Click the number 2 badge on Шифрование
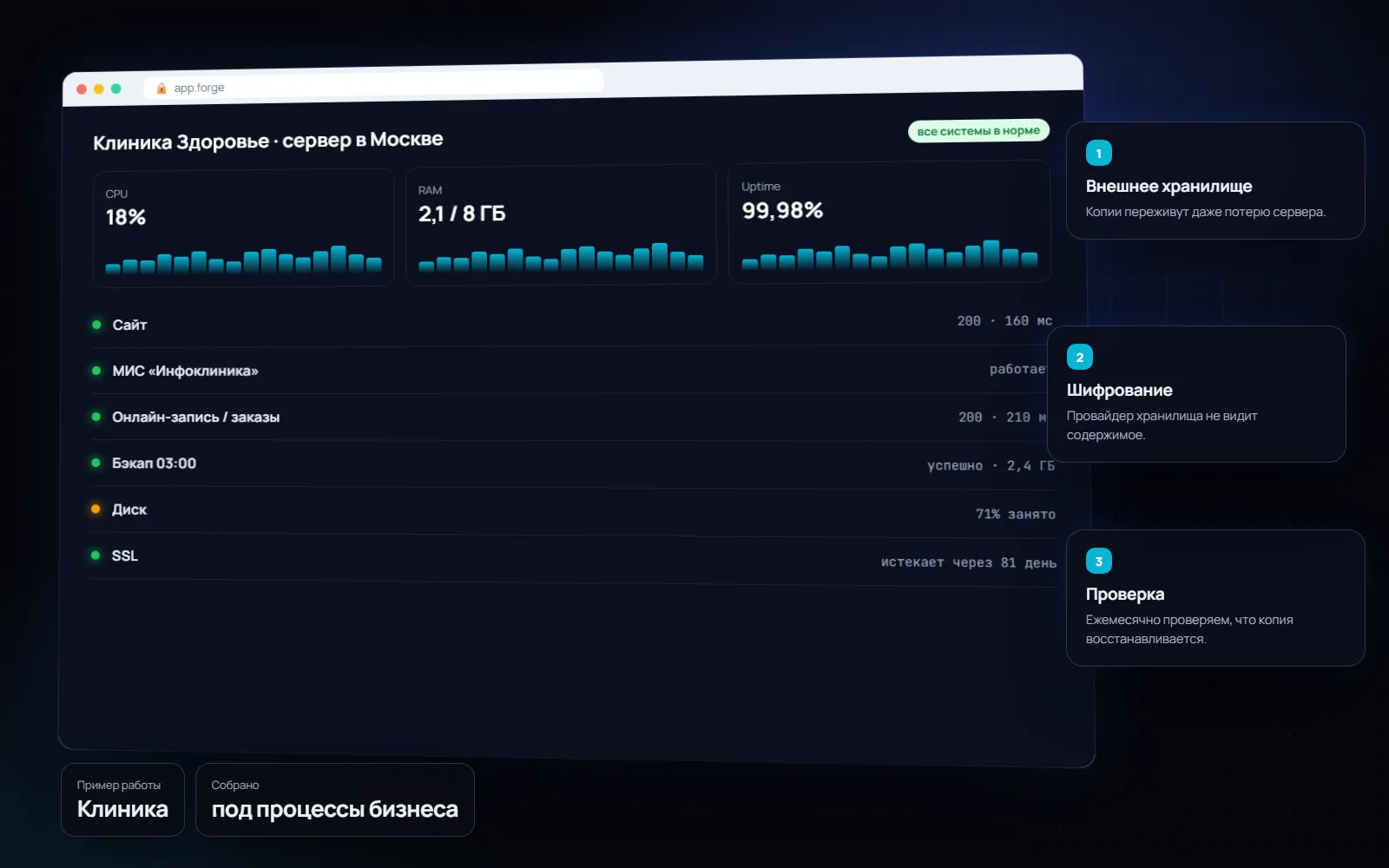Viewport: 1389px width, 868px height. 1080,358
